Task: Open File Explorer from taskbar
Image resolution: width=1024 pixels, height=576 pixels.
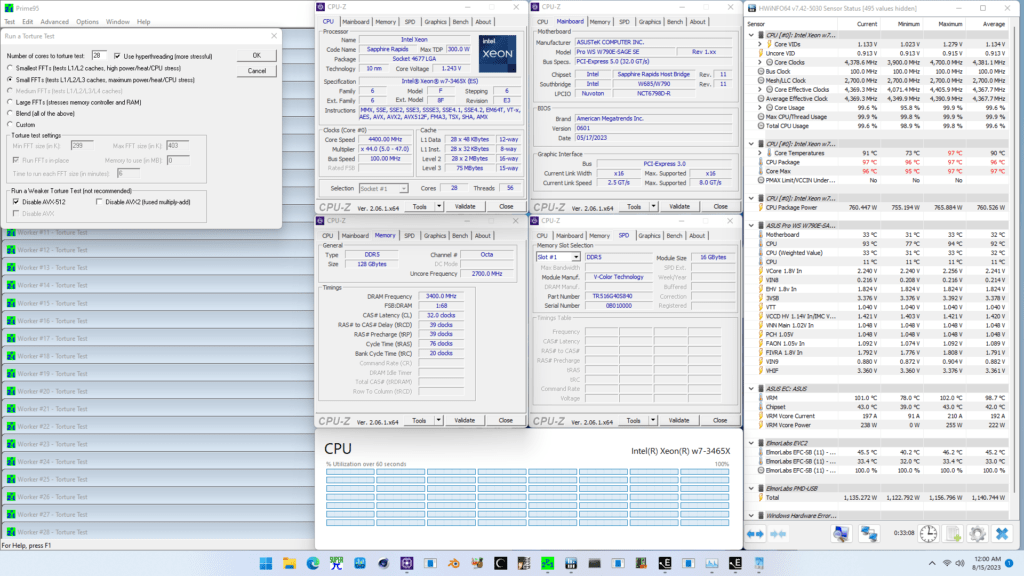Action: click(x=289, y=564)
